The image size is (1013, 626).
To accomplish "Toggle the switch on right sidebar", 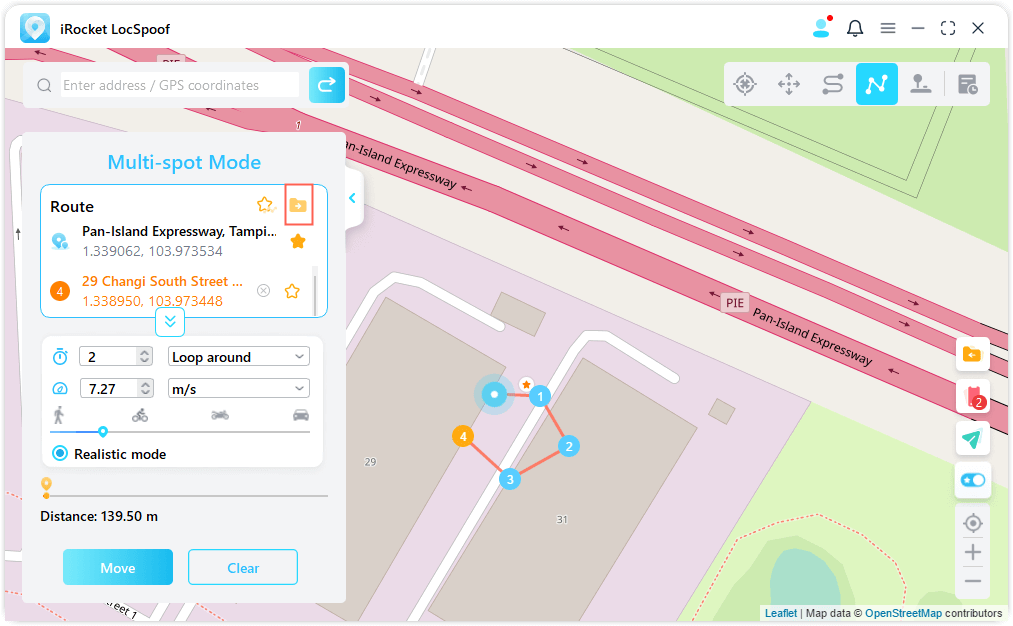I will [972, 481].
